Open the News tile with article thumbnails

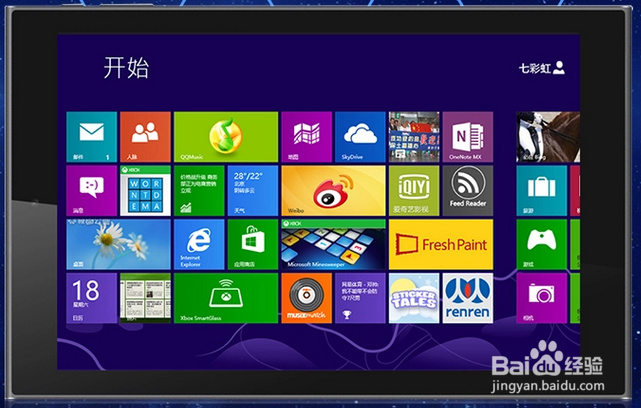click(145, 298)
